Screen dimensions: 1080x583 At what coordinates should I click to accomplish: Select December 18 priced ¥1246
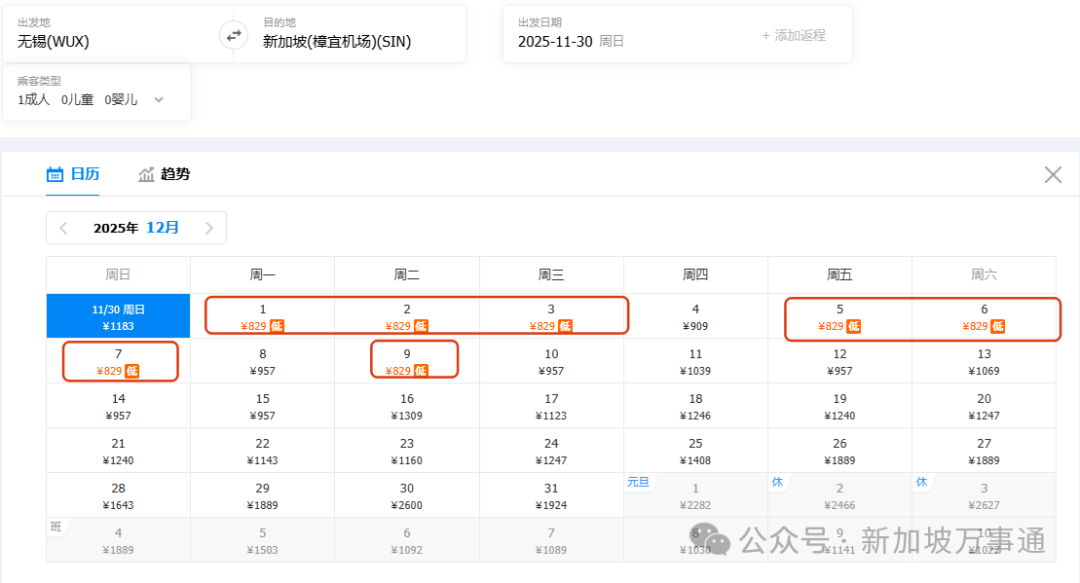[x=696, y=406]
